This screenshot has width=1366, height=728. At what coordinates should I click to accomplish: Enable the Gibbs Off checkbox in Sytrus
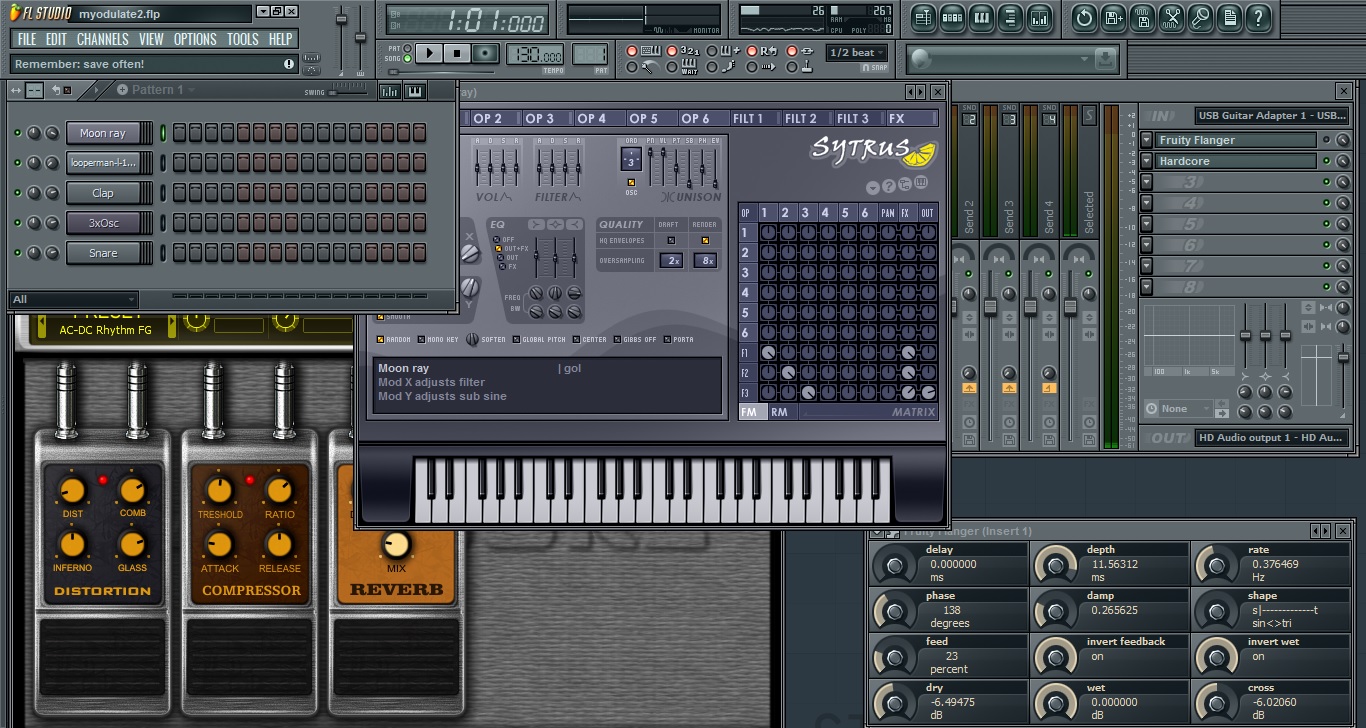coord(616,340)
